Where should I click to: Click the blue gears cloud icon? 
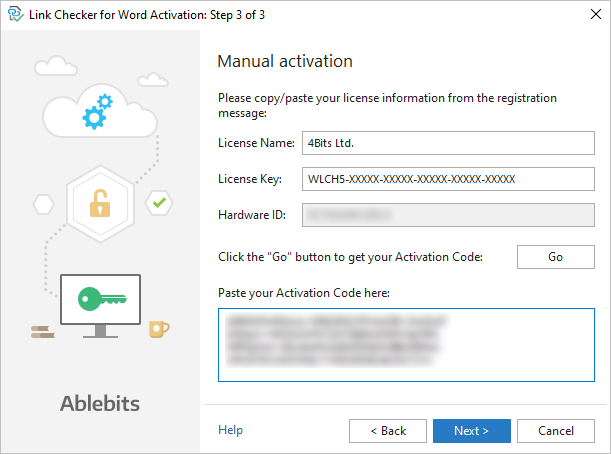[x=100, y=111]
